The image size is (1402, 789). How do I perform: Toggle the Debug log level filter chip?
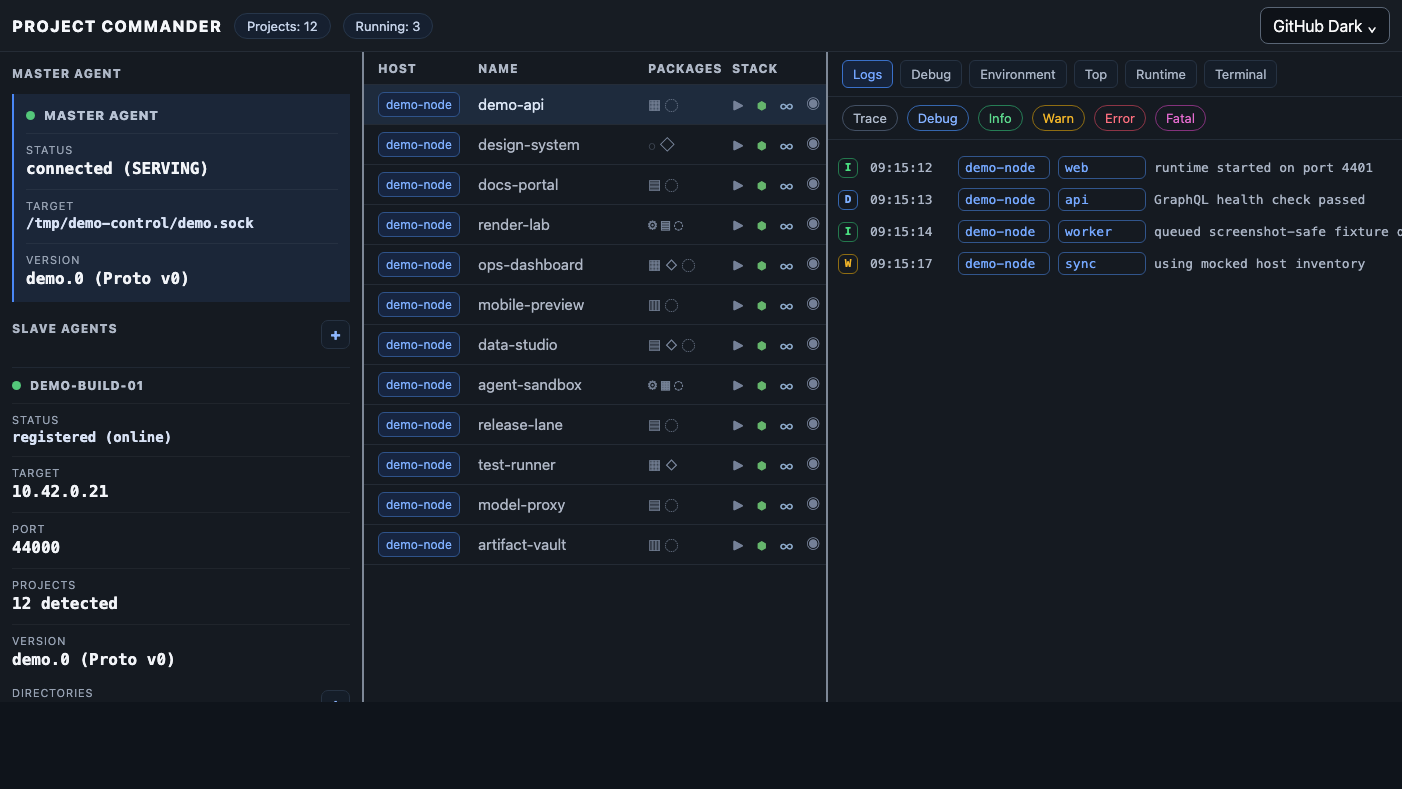[938, 118]
